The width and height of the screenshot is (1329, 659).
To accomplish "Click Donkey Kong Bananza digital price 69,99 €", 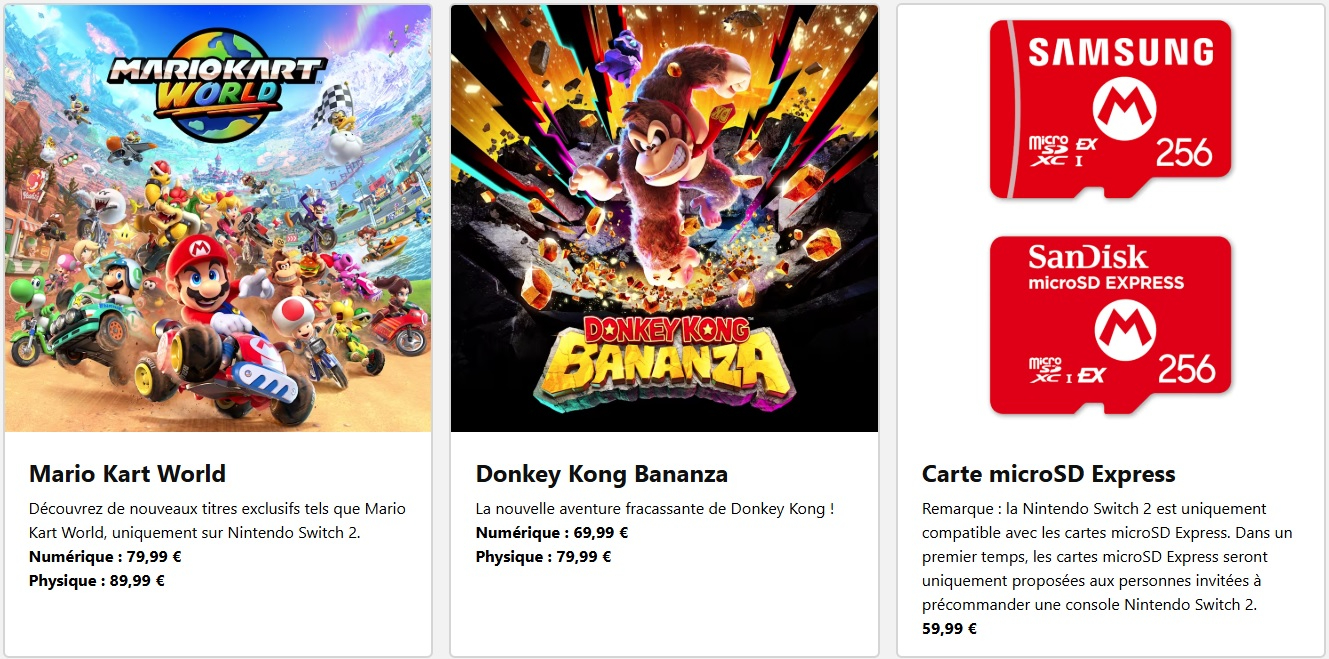I will coord(552,533).
